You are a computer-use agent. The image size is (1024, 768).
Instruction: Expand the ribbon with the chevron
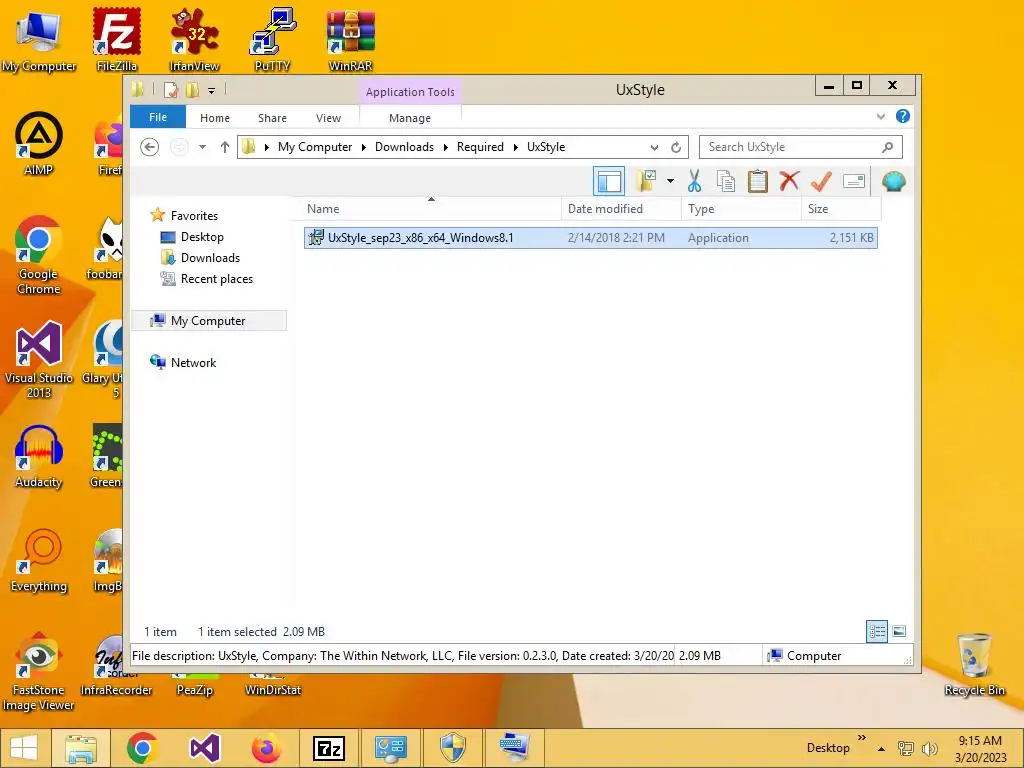[880, 117]
